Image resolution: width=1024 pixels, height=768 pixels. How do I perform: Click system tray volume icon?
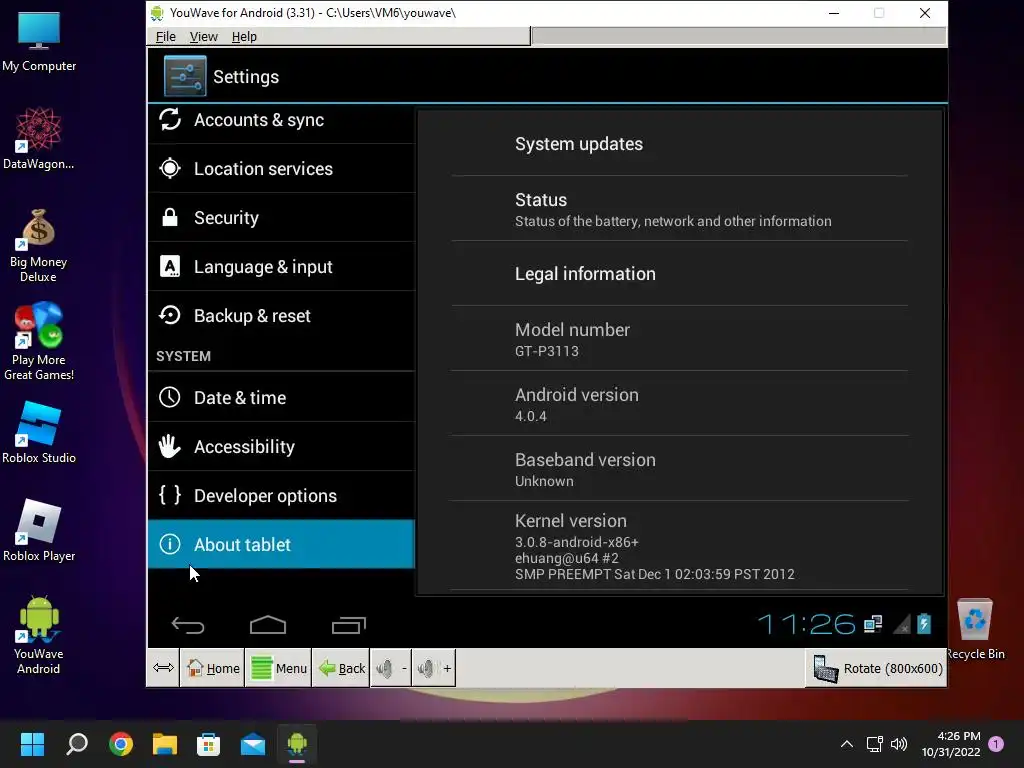point(899,744)
